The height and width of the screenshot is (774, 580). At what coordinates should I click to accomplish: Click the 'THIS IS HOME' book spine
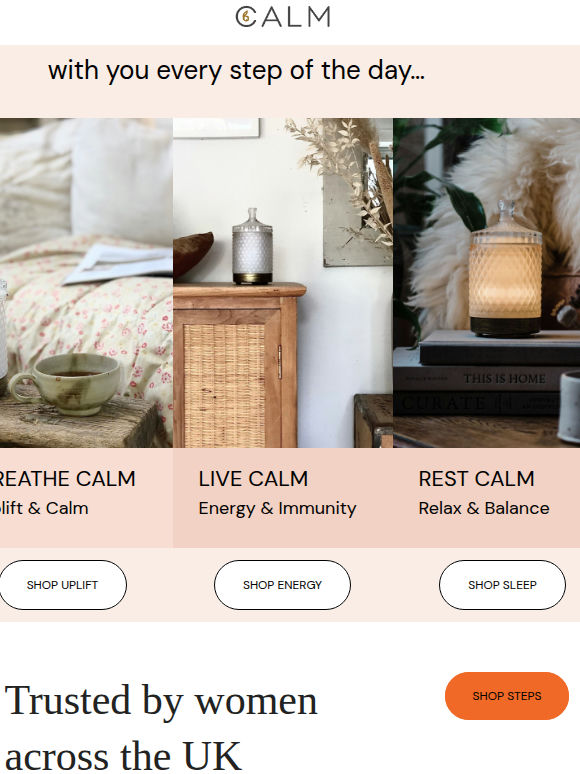(504, 379)
